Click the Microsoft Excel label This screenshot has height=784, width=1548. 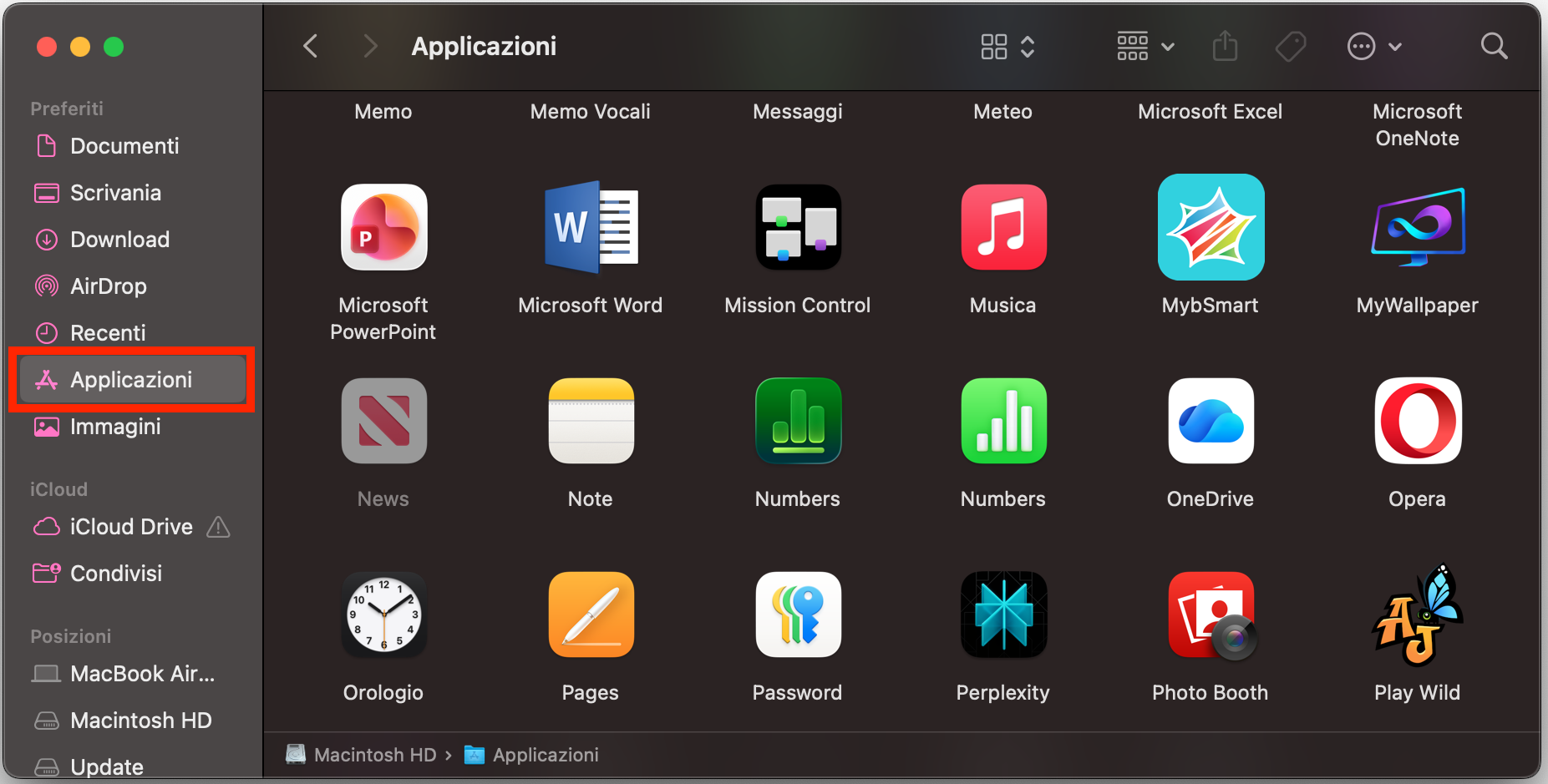click(x=1210, y=112)
